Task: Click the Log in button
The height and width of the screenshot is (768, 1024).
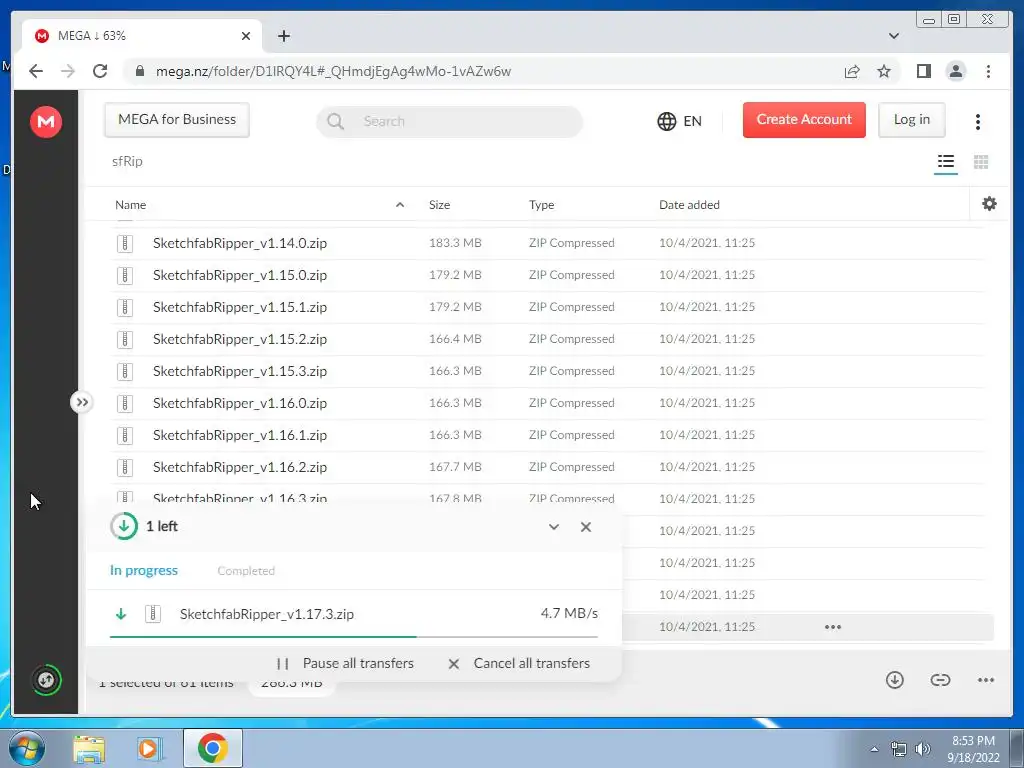Action: click(x=912, y=120)
